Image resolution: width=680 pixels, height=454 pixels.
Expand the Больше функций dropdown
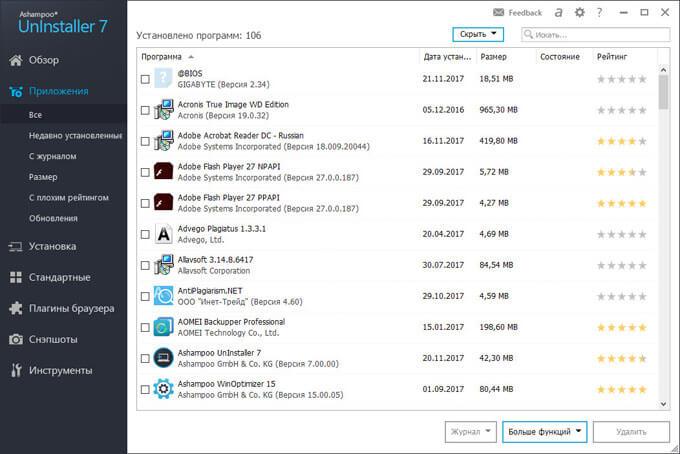tap(544, 432)
